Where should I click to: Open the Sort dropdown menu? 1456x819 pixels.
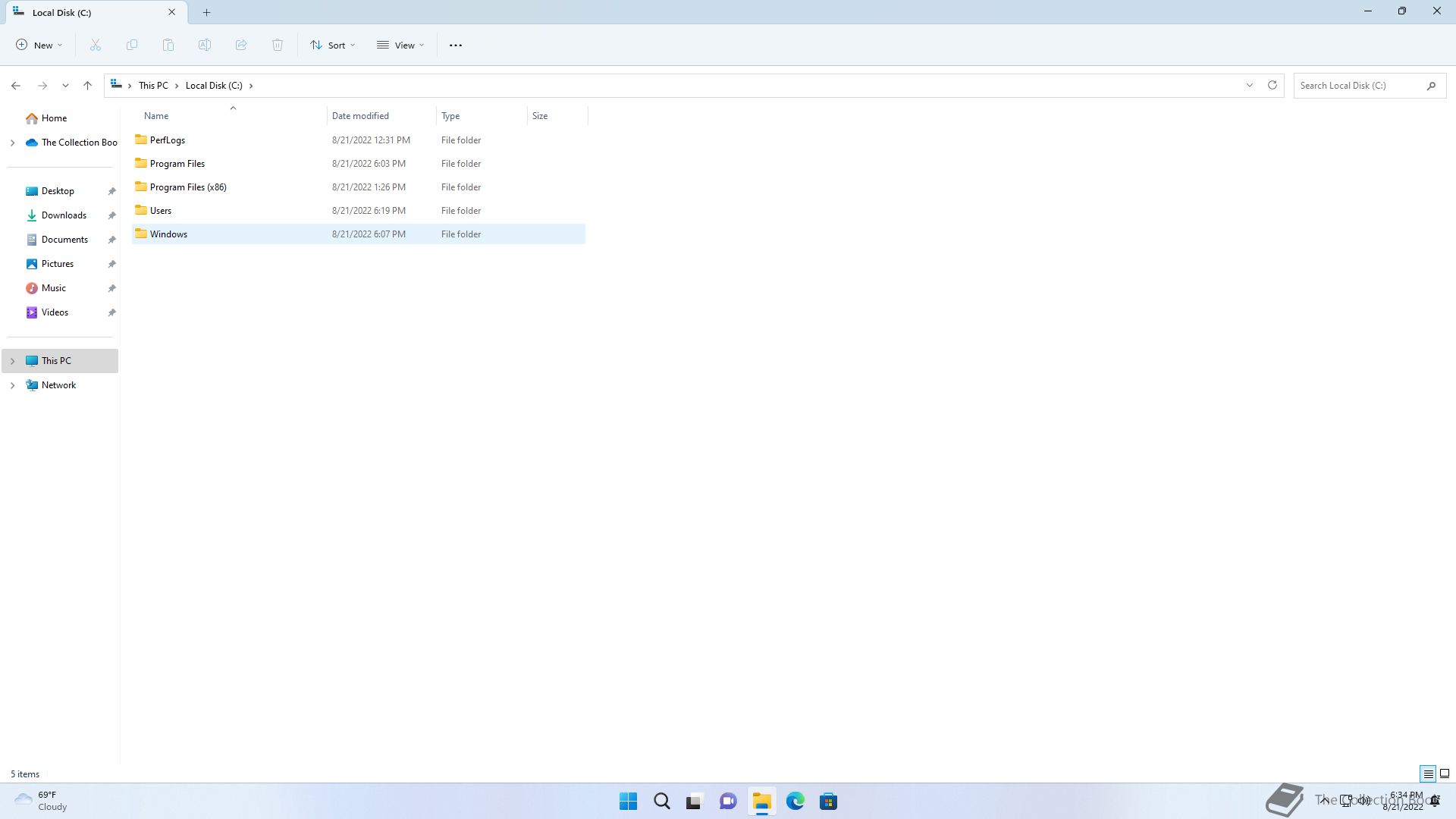point(332,45)
